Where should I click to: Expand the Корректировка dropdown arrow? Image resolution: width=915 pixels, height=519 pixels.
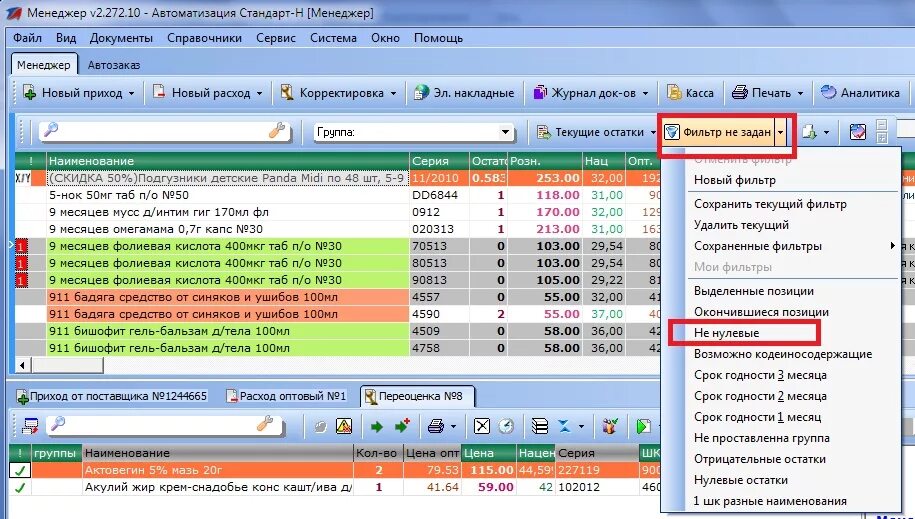tap(393, 93)
